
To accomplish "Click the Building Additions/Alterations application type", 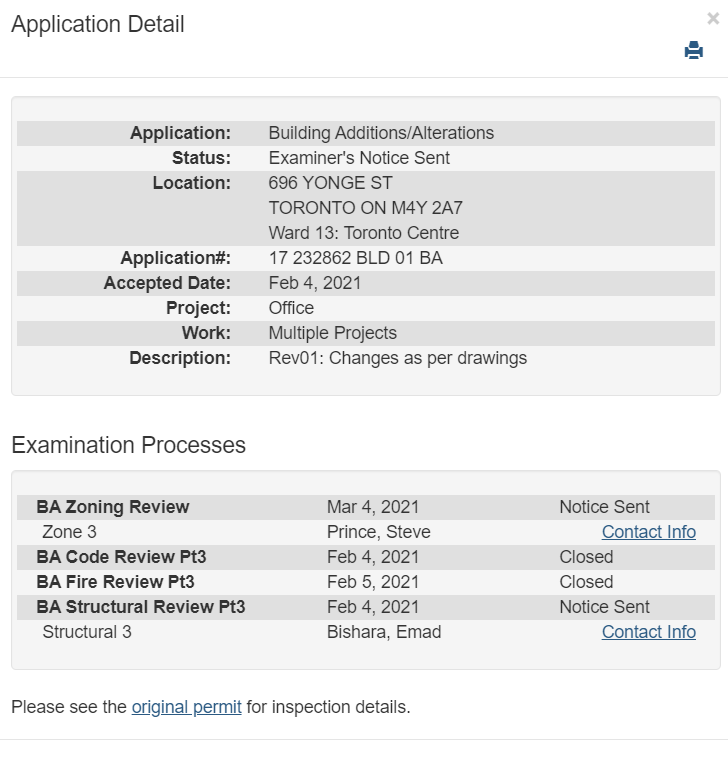I will point(381,133).
